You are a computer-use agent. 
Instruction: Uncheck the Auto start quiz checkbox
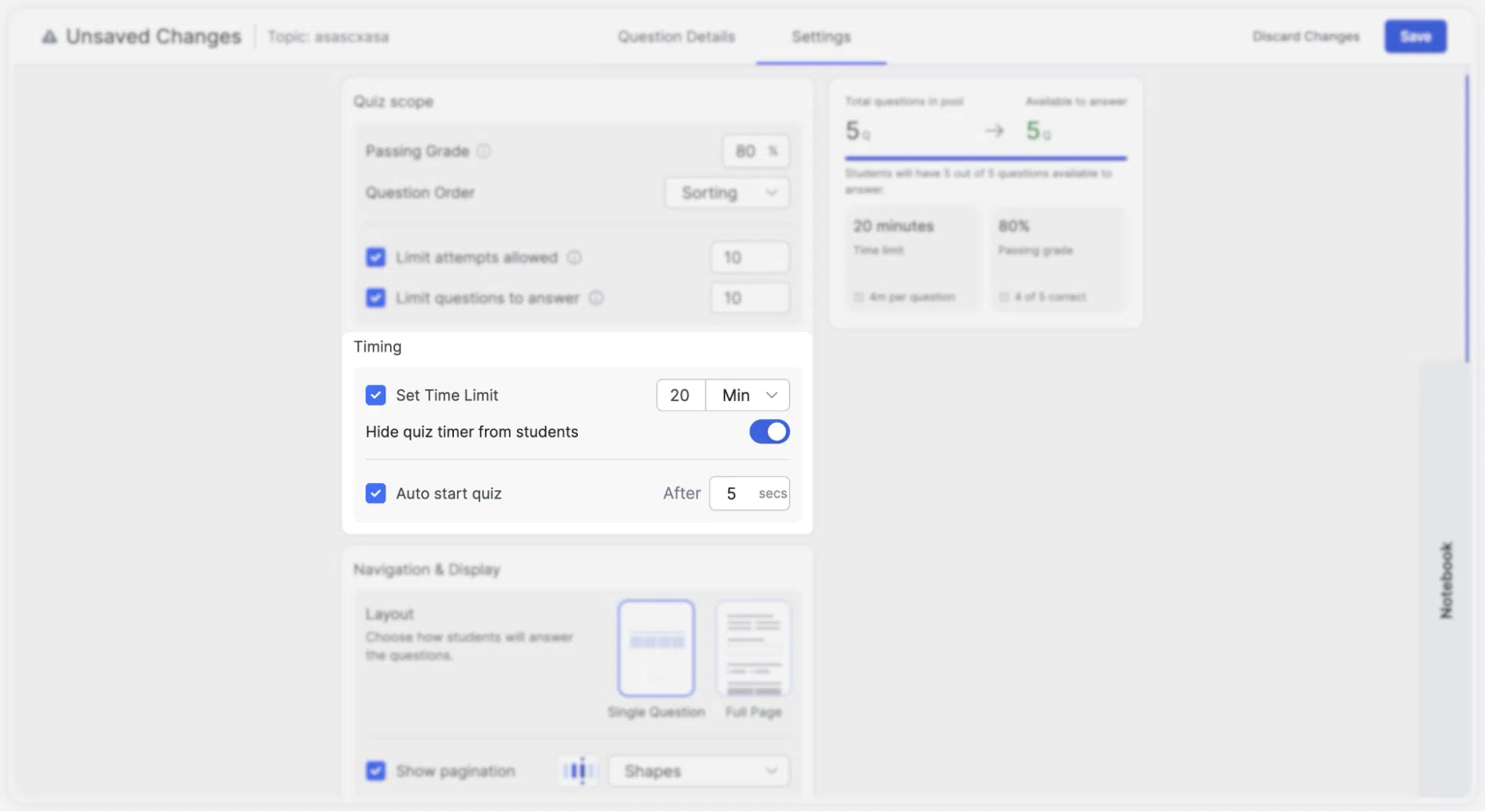376,493
